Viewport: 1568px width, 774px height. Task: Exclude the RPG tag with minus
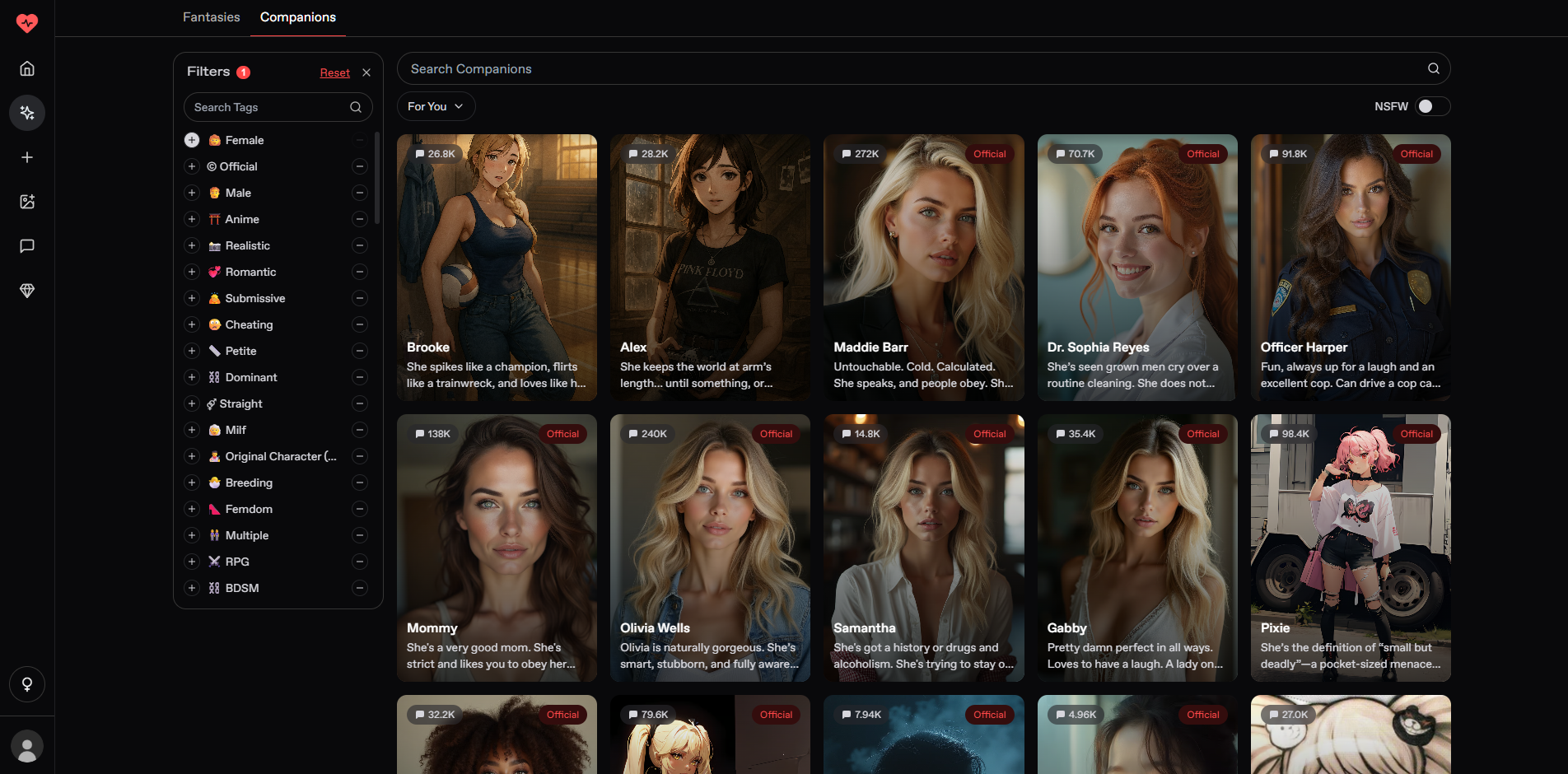pos(360,562)
